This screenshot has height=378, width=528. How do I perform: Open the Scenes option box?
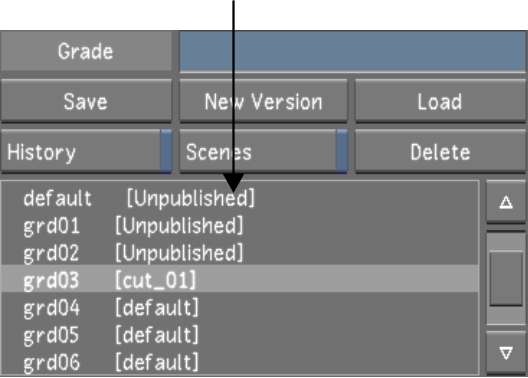(x=263, y=151)
